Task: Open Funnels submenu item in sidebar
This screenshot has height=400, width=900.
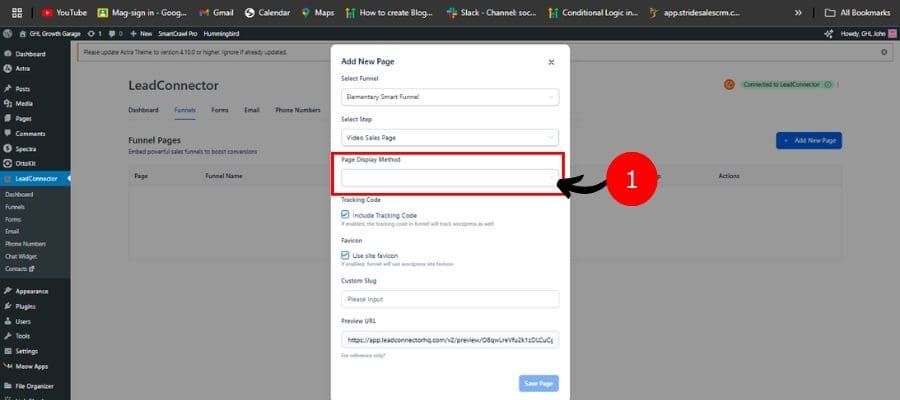Action: click(15, 207)
